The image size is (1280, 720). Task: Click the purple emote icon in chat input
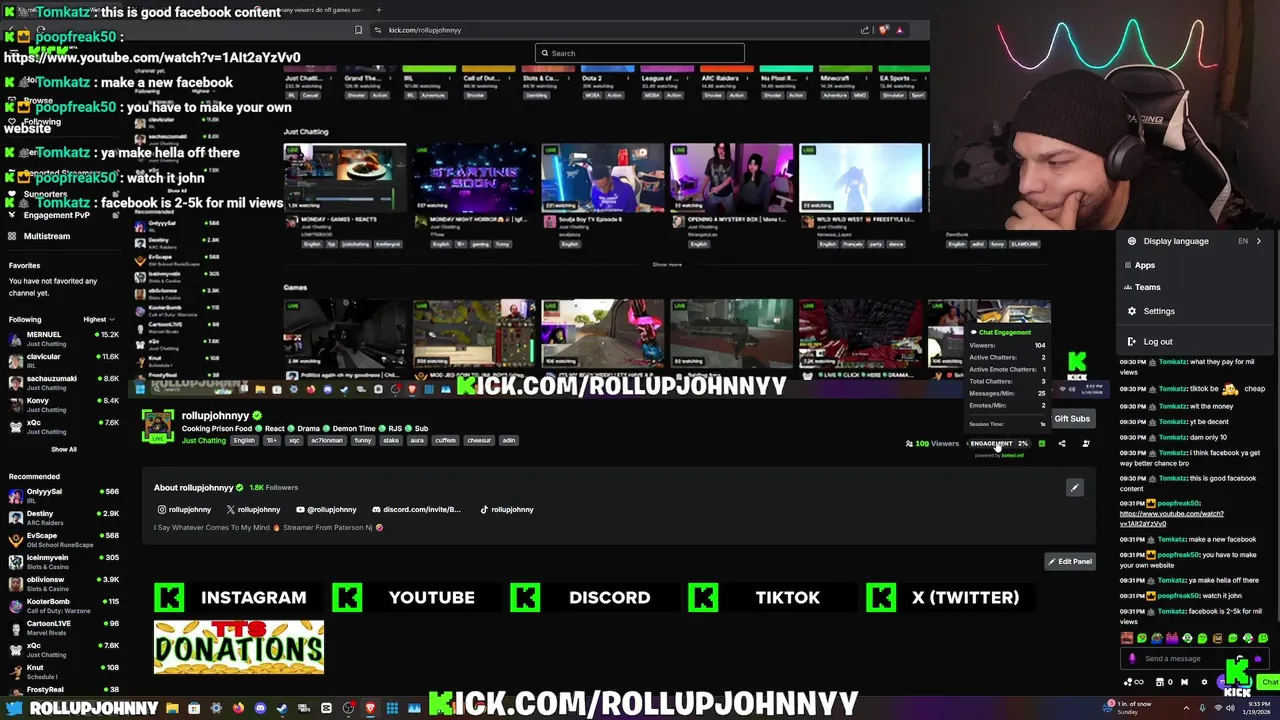click(x=1259, y=658)
